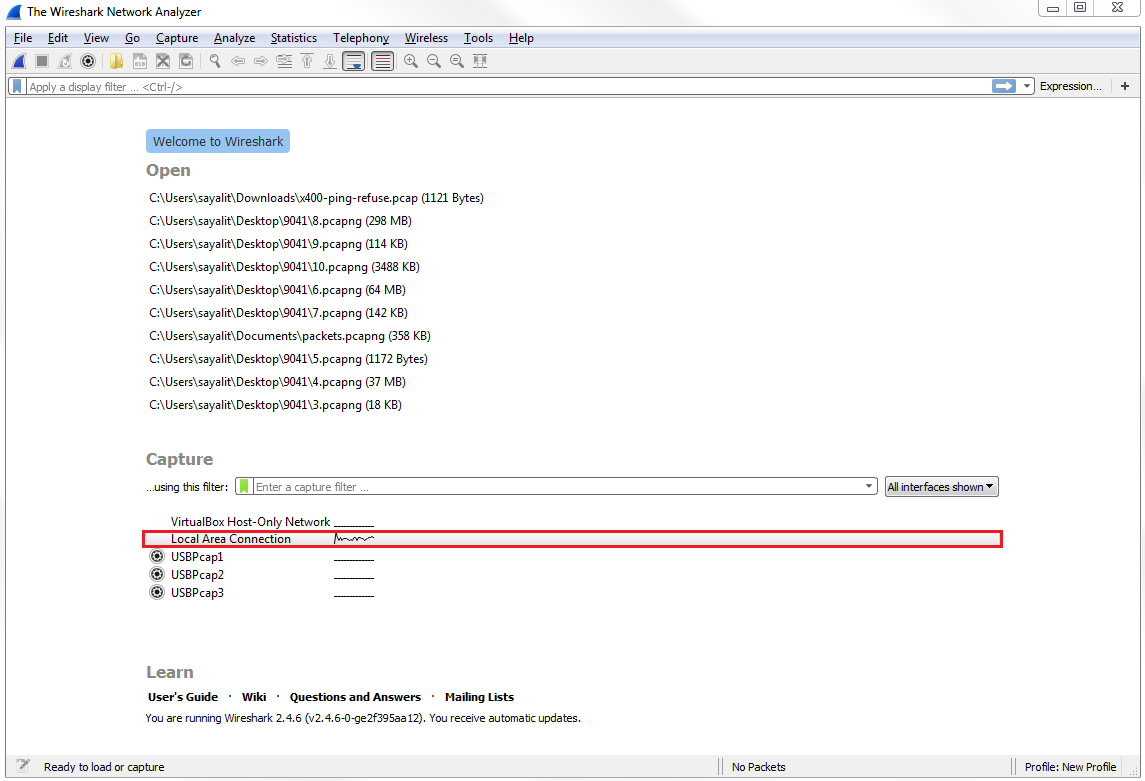Open the Statistics menu

point(294,38)
